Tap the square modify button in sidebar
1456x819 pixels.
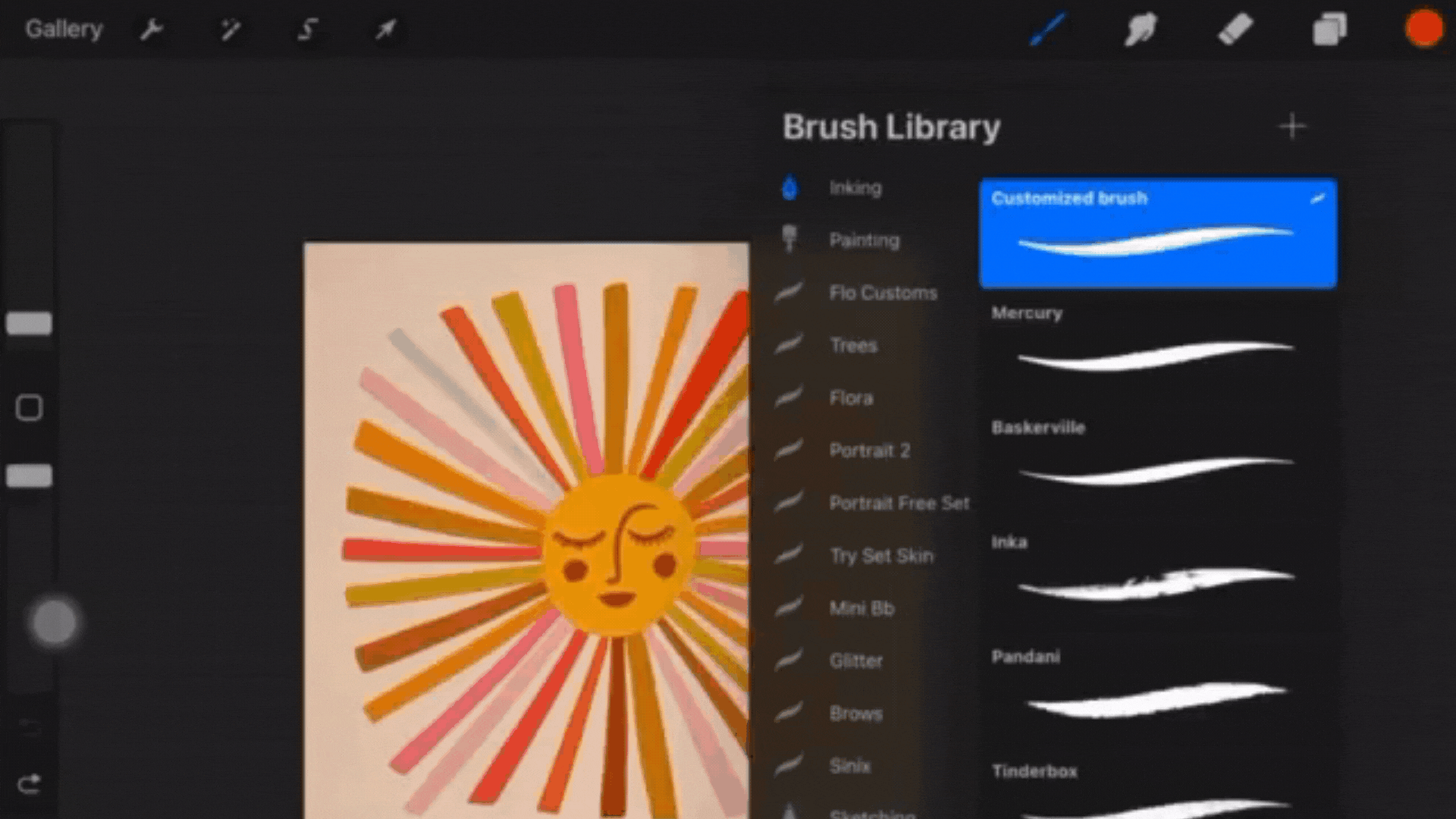tap(29, 408)
